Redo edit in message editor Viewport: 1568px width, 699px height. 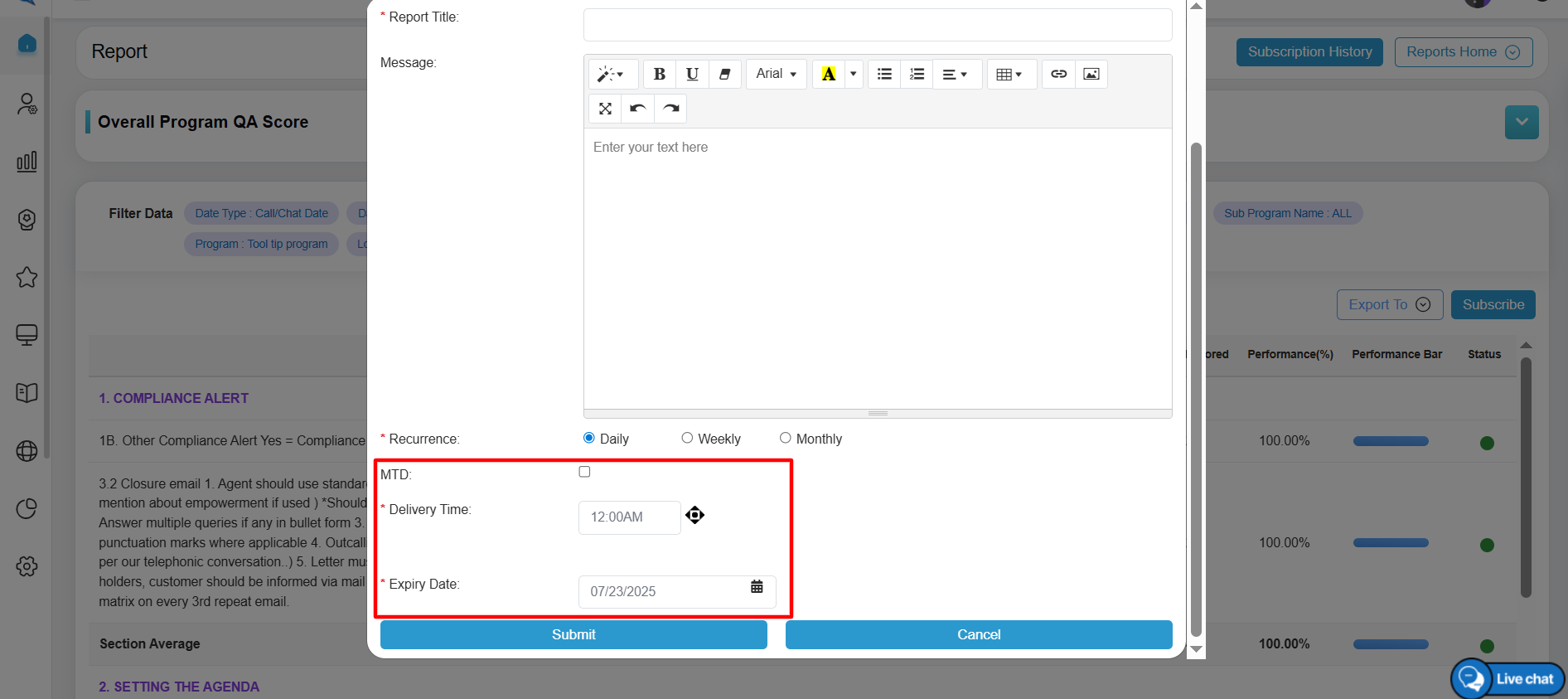tap(670, 109)
